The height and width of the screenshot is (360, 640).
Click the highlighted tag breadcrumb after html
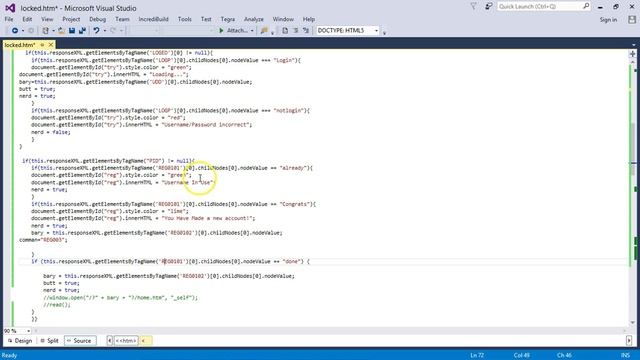(146, 341)
